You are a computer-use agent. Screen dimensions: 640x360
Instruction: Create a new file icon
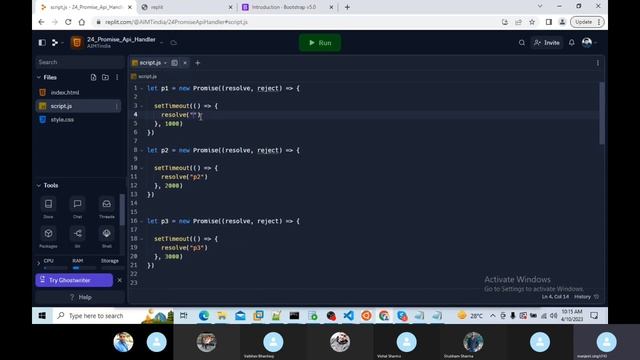pos(93,77)
